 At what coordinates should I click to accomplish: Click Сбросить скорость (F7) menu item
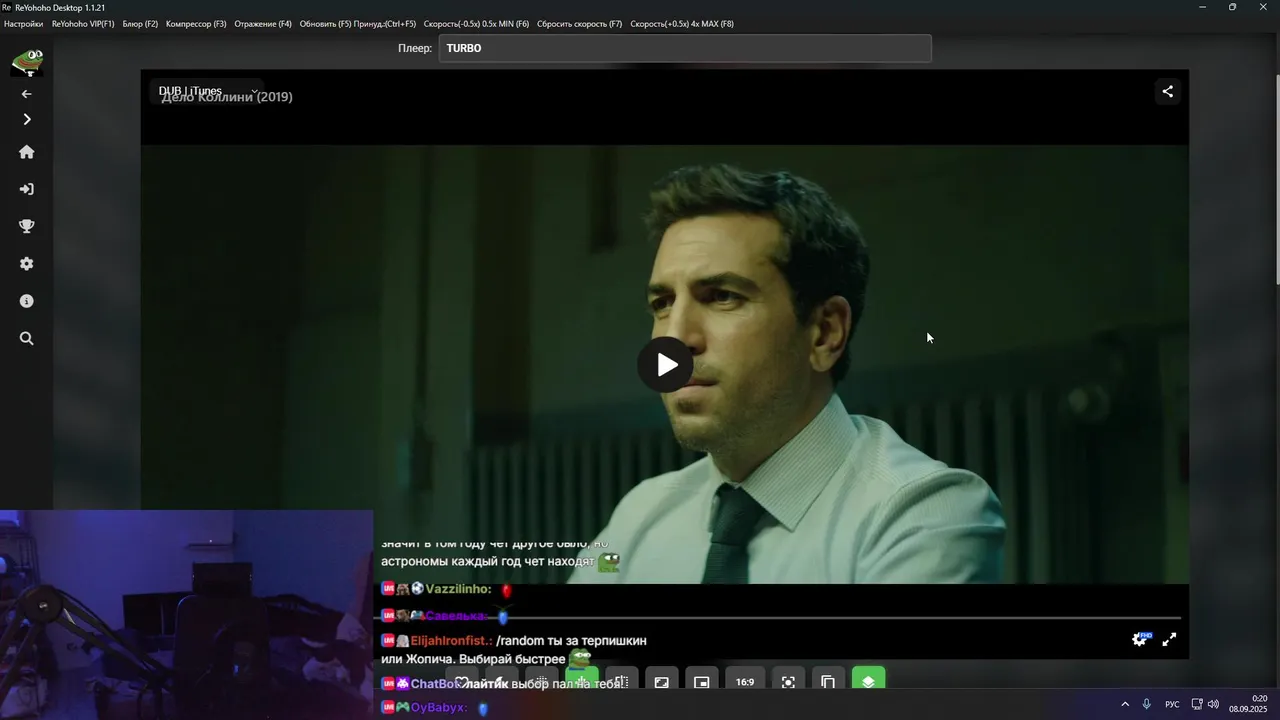(579, 24)
